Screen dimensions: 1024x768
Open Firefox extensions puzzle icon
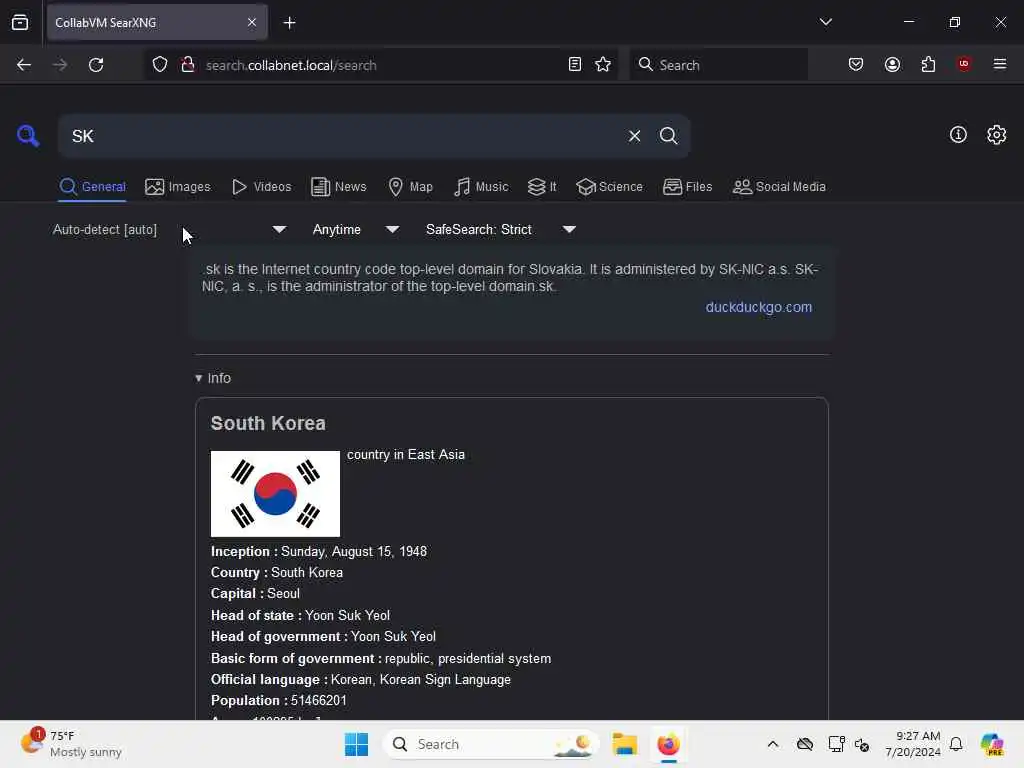[x=928, y=65]
